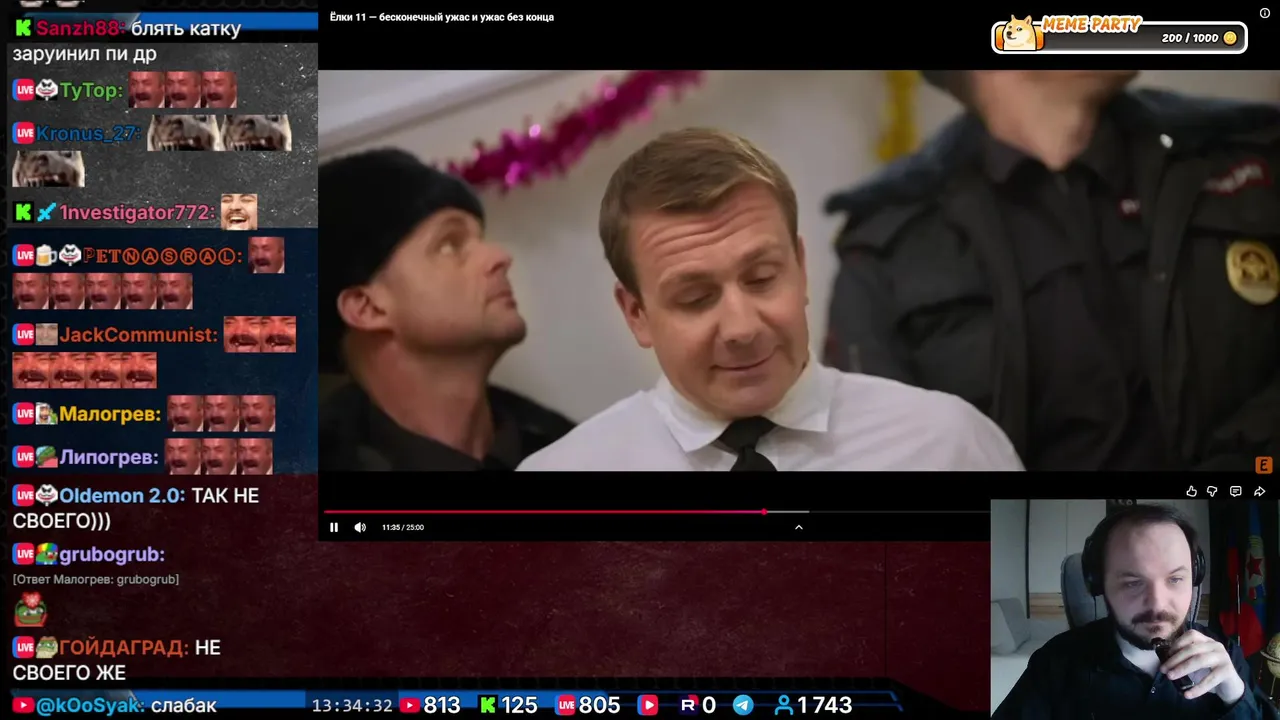This screenshot has height=720, width=1280.
Task: Mute the video volume speaker icon
Action: coord(360,527)
